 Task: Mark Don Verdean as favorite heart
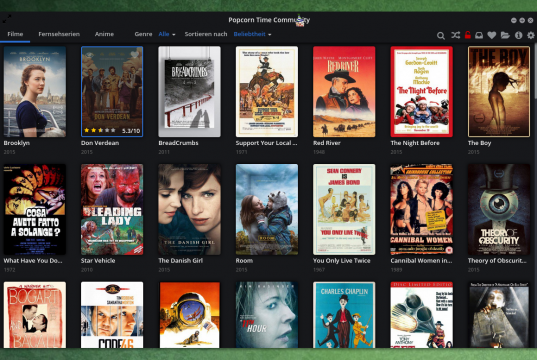pyautogui.click(x=135, y=54)
